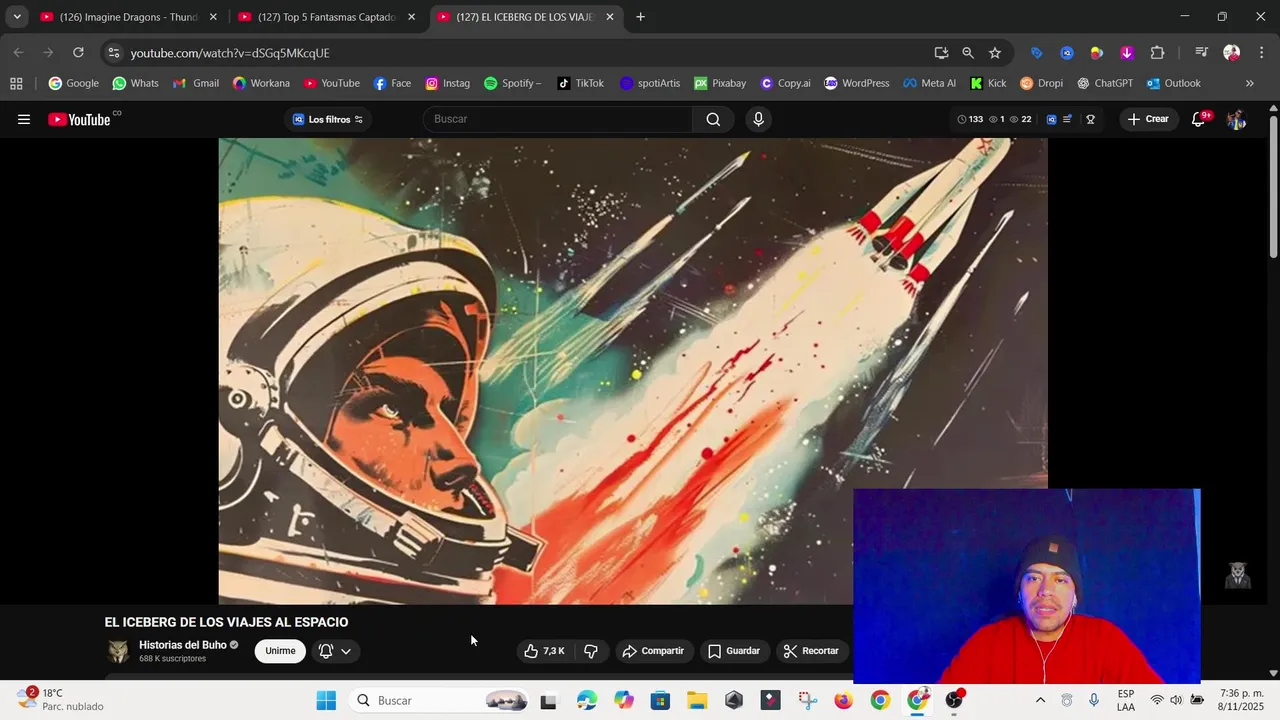Screen dimensions: 1280x720
Task: Open the YouTube guide hamburger menu
Action: pyautogui.click(x=23, y=119)
